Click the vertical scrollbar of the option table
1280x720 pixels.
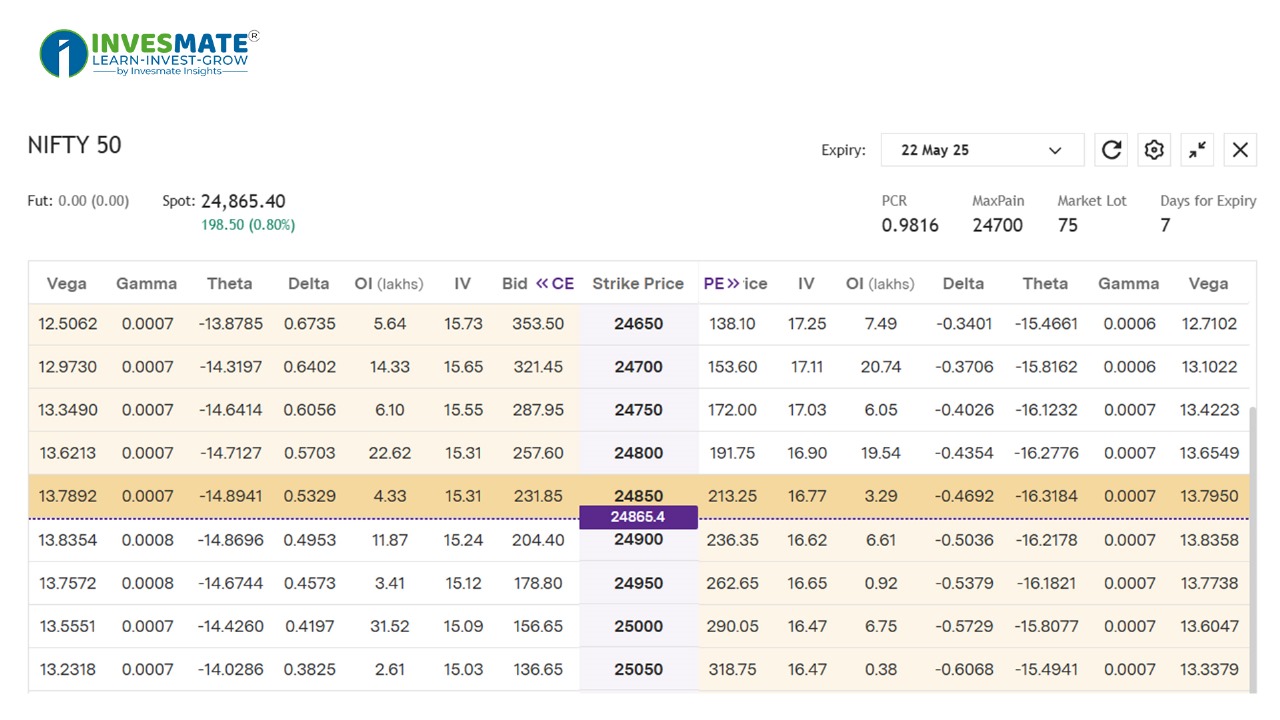point(1252,550)
